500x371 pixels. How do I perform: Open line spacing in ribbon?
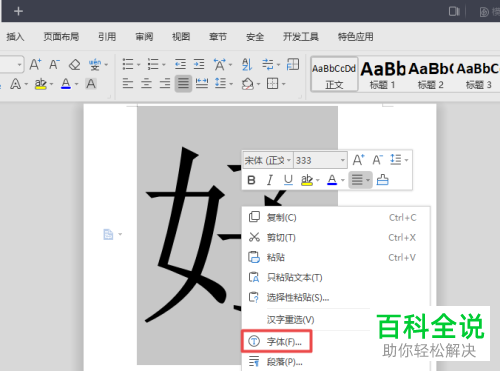pyautogui.click(x=221, y=83)
